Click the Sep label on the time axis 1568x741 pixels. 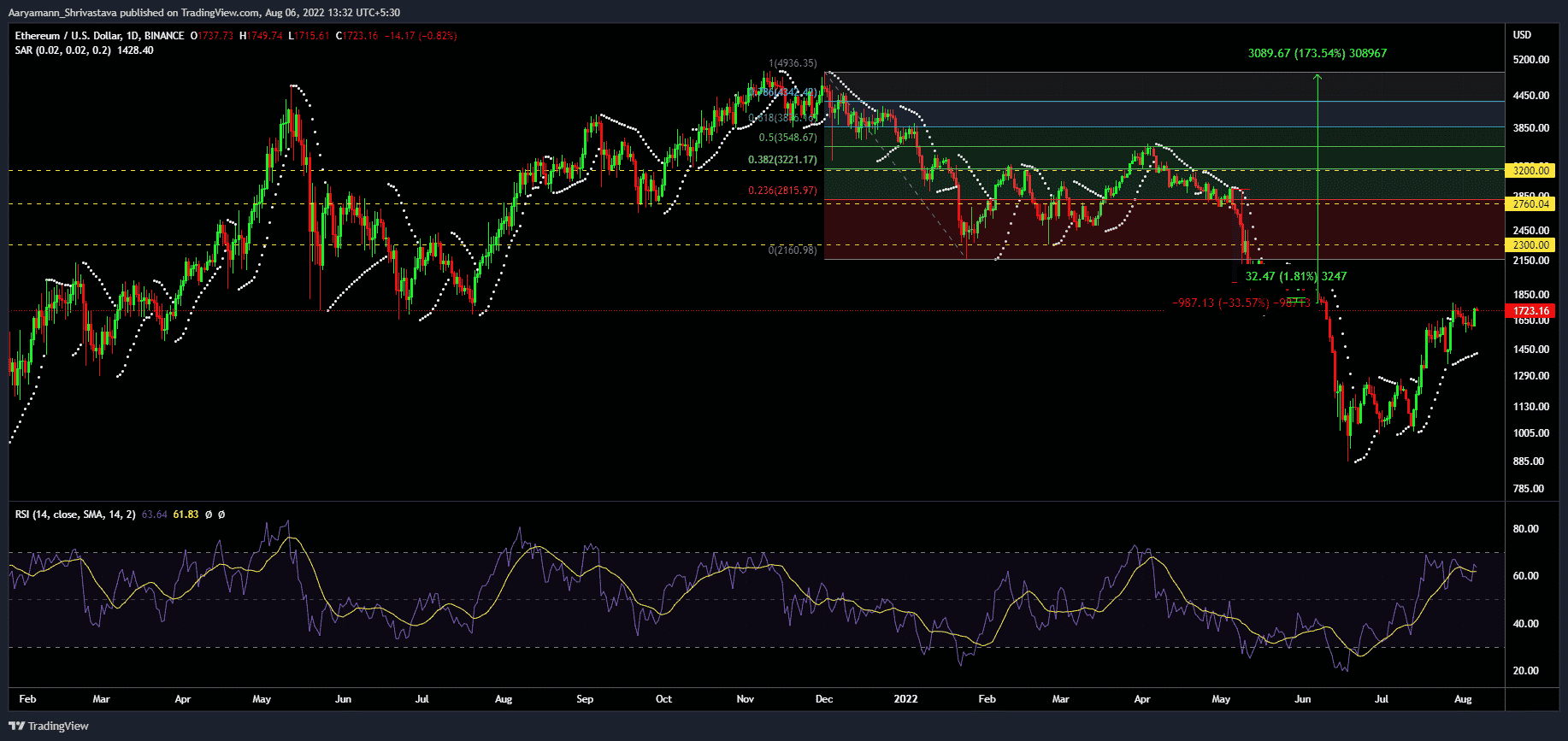click(x=585, y=699)
